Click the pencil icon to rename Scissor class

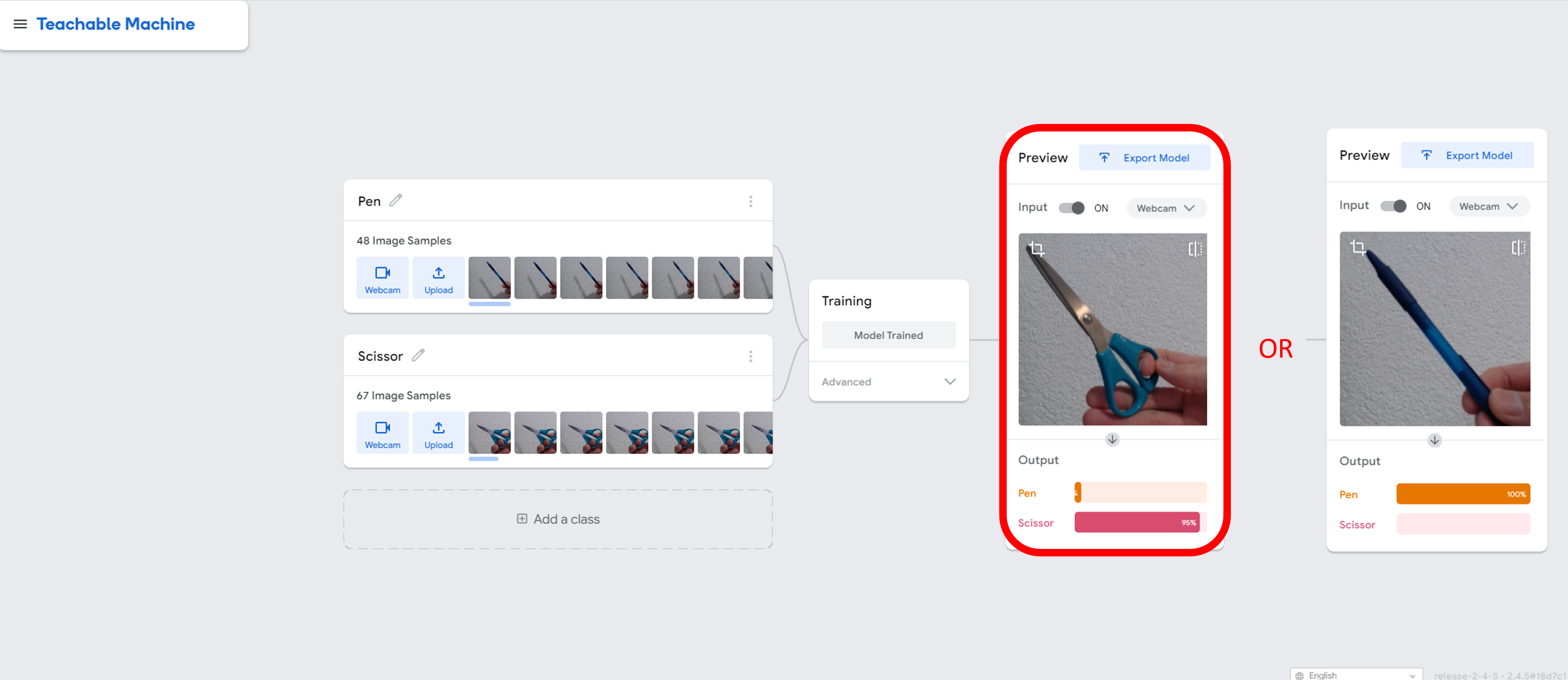tap(418, 355)
